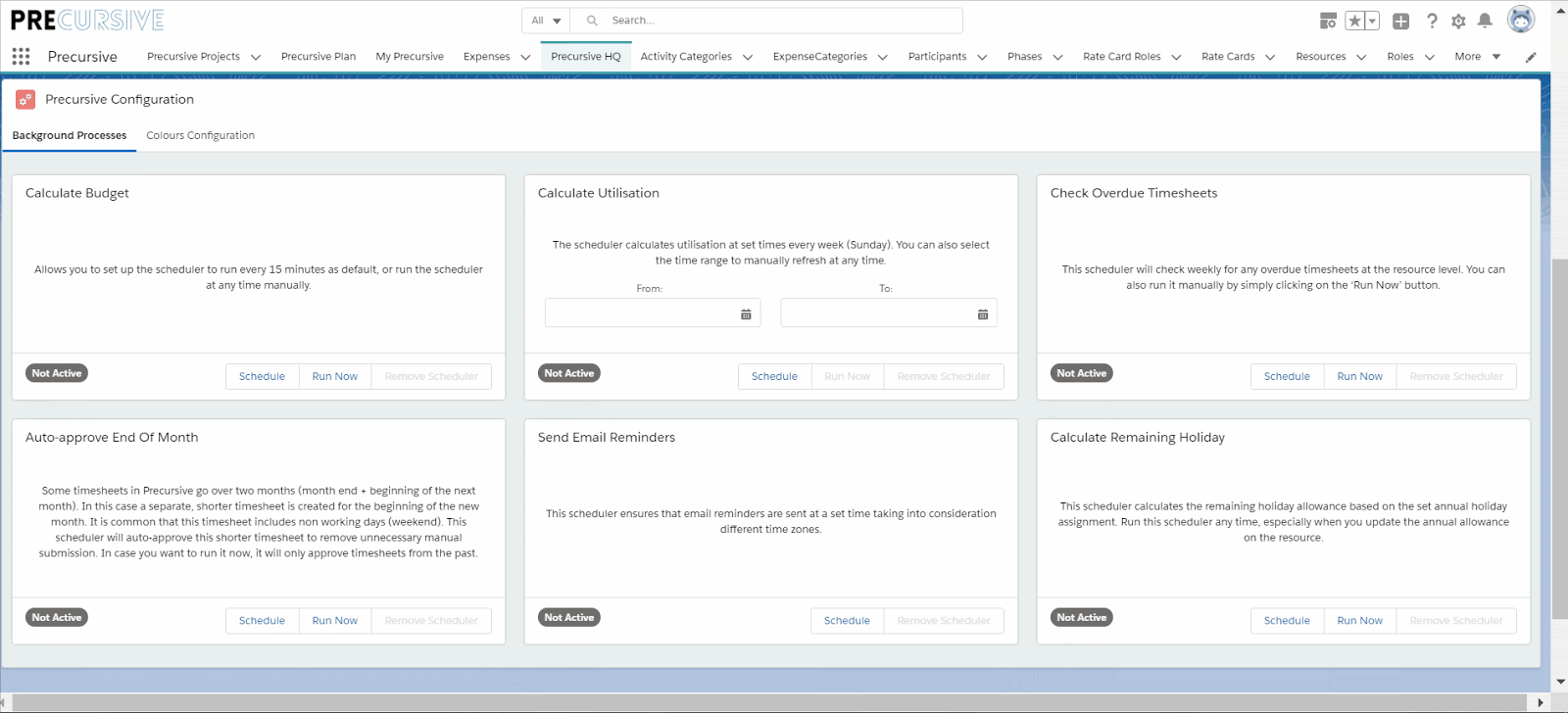Select the Background Processes tab
Viewport: 1568px width, 713px height.
(70, 135)
